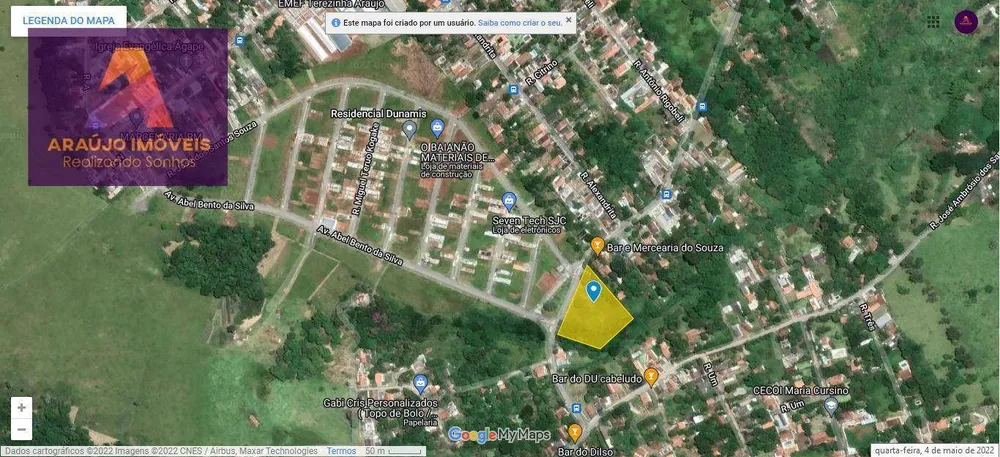This screenshot has height=457, width=1000.
Task: Open the account profile avatar
Action: click(x=966, y=22)
